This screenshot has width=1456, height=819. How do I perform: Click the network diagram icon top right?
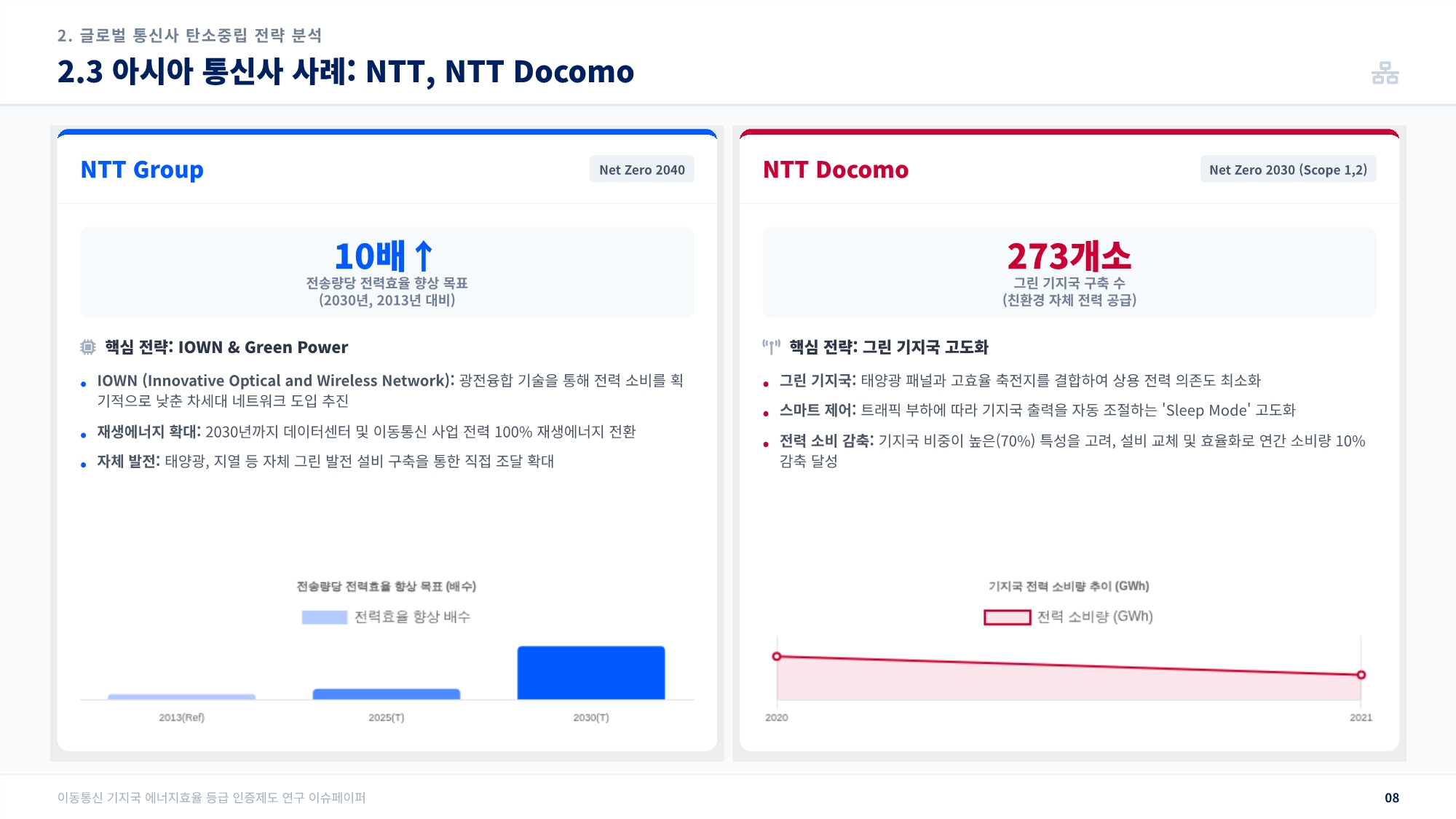[x=1385, y=73]
